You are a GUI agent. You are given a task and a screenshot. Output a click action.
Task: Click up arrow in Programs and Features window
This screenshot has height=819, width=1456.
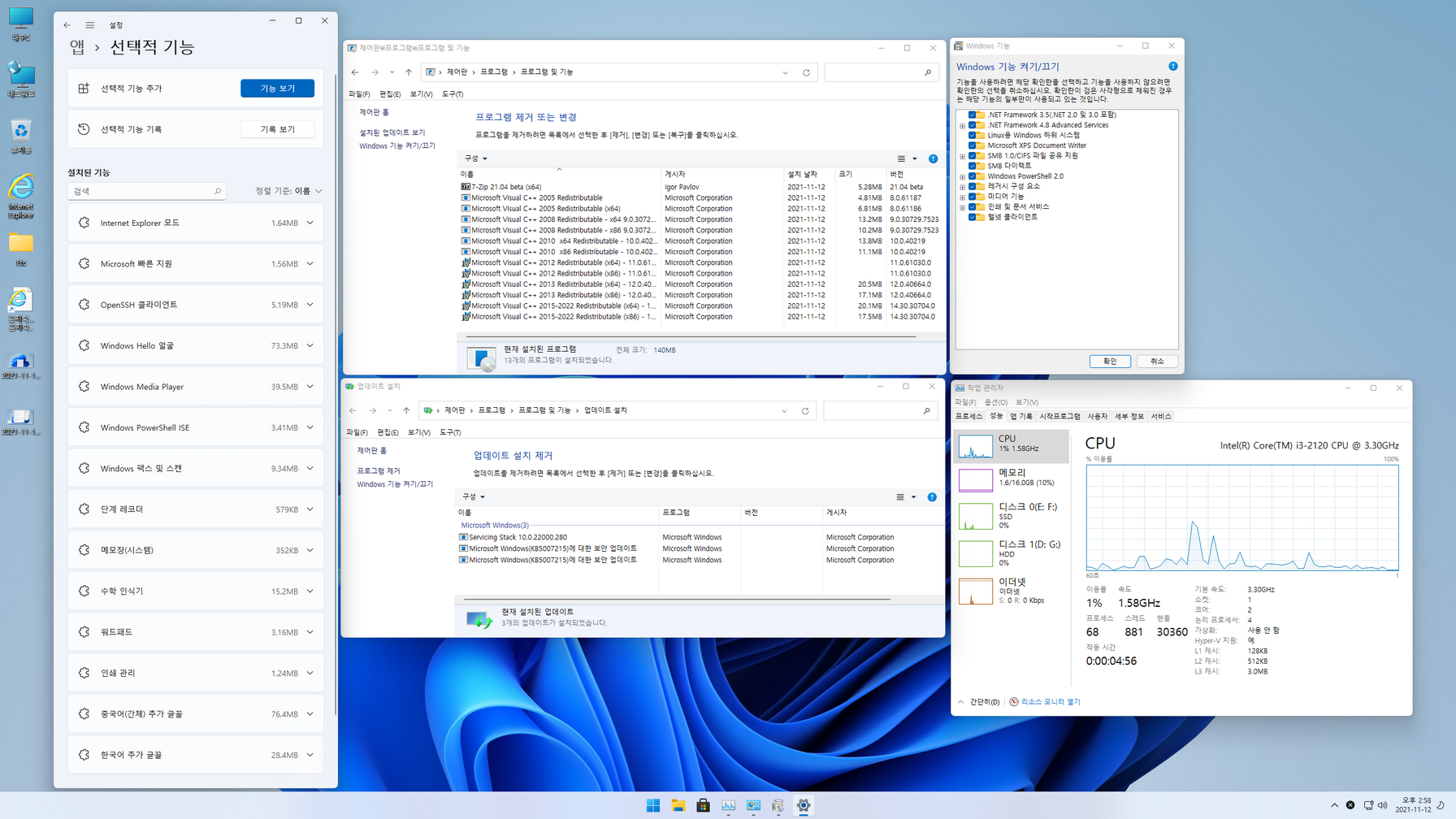tap(409, 72)
